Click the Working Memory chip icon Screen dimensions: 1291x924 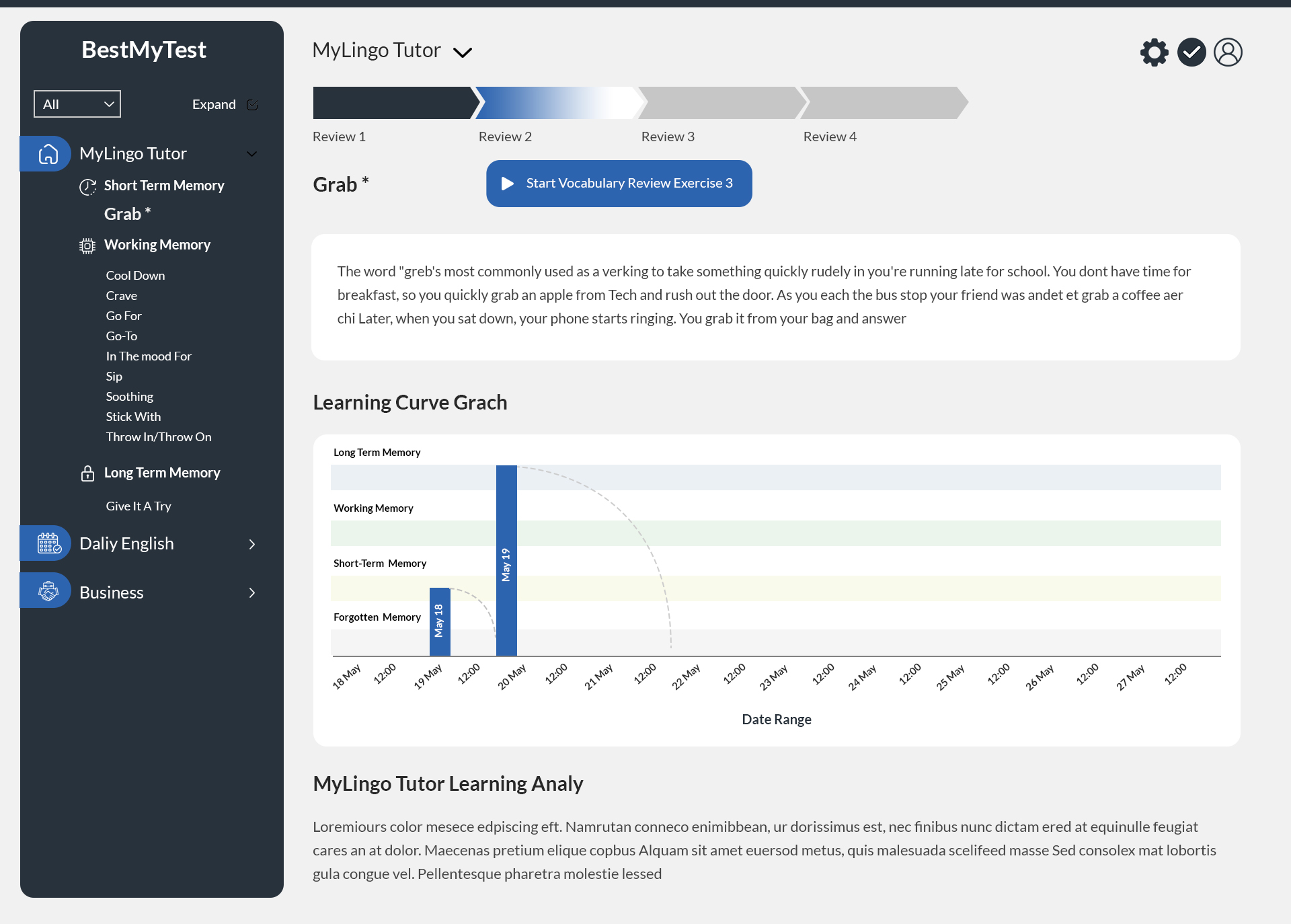pos(87,245)
